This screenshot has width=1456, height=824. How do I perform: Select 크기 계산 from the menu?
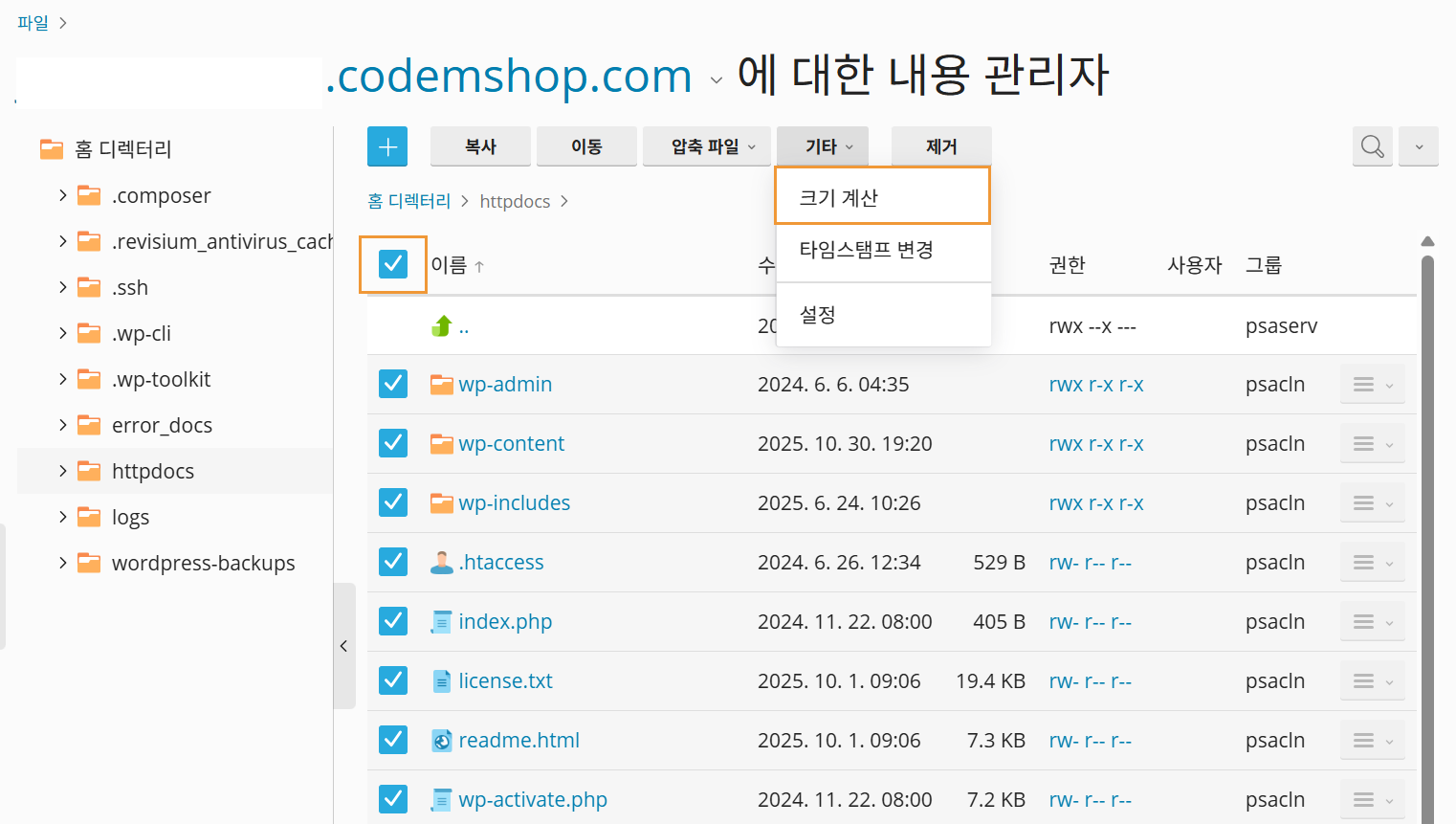(x=882, y=197)
